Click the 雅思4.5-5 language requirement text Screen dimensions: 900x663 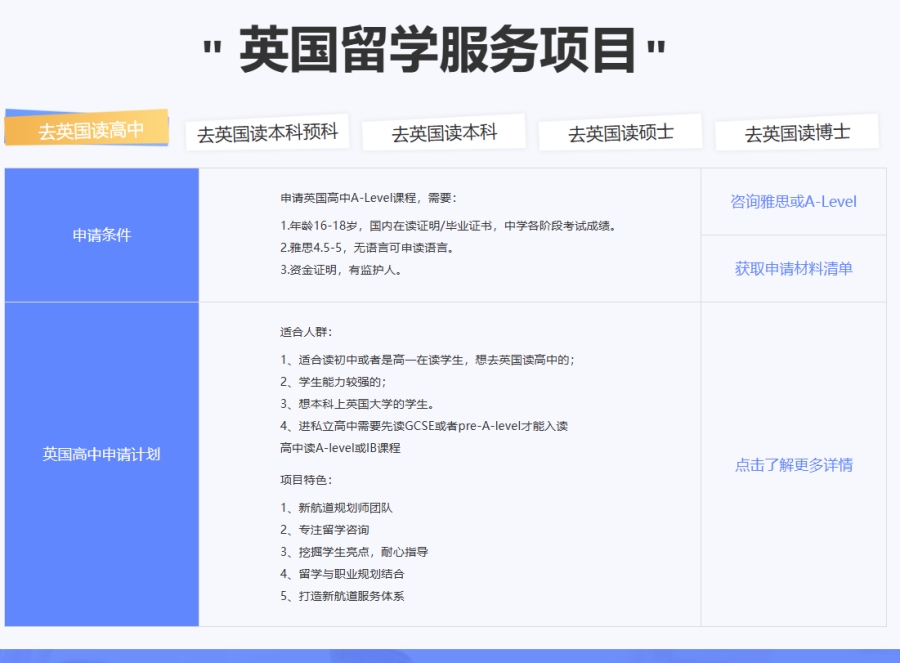click(366, 247)
